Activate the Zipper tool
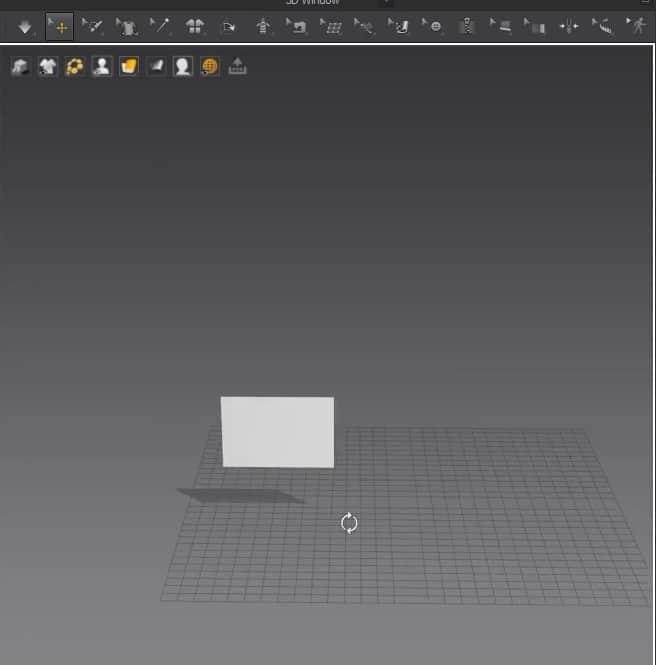The height and width of the screenshot is (665, 656). pyautogui.click(x=467, y=26)
